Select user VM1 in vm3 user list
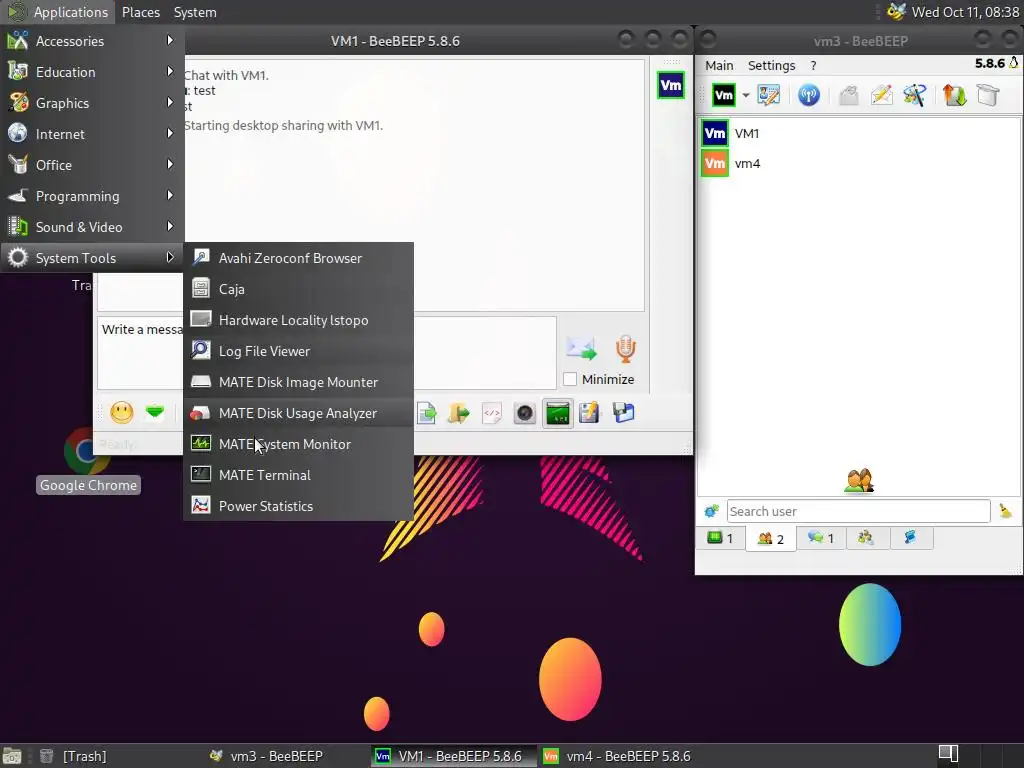Image resolution: width=1024 pixels, height=768 pixels. [858, 133]
